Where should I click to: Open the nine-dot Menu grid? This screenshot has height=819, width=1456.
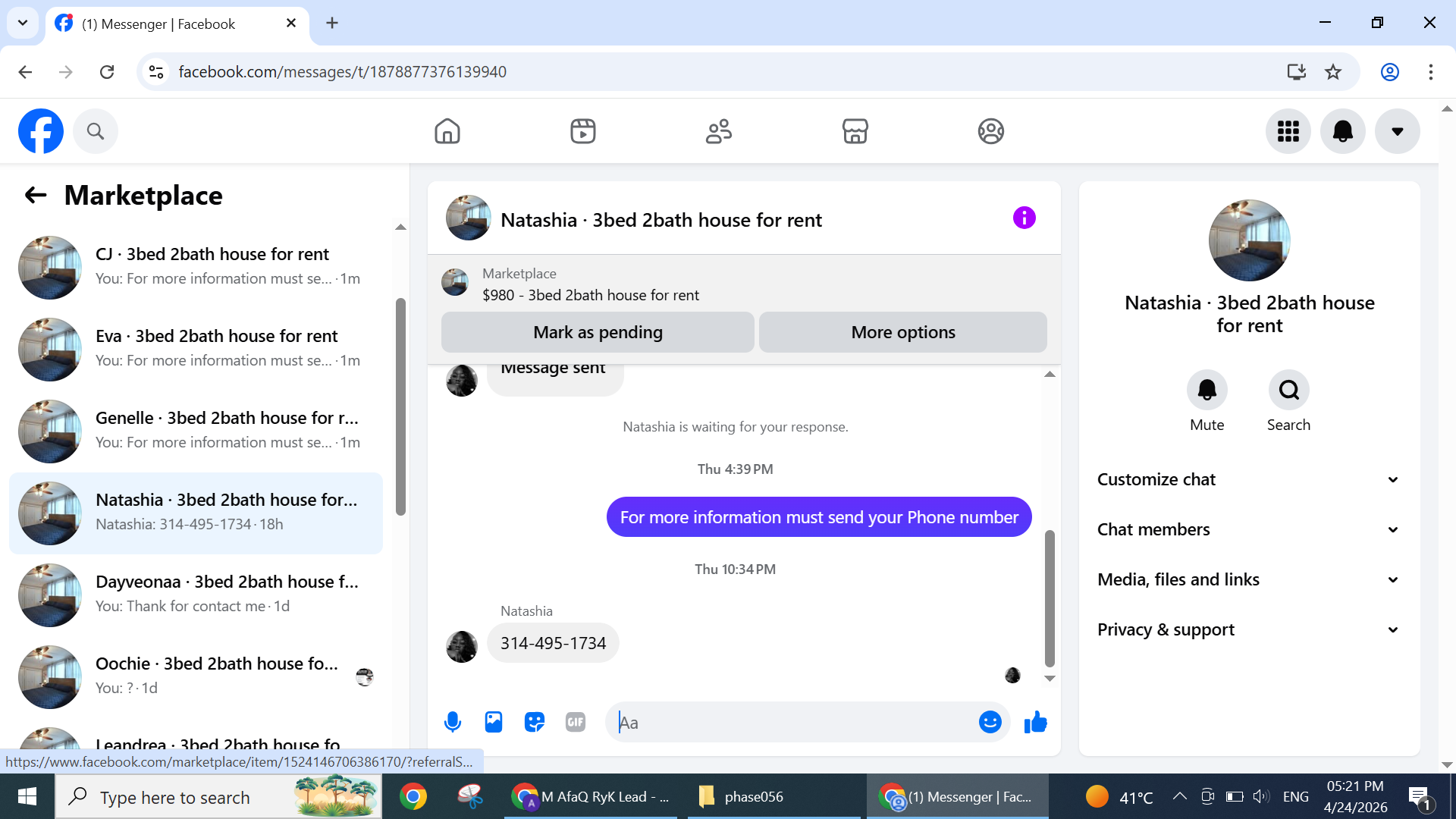point(1288,131)
